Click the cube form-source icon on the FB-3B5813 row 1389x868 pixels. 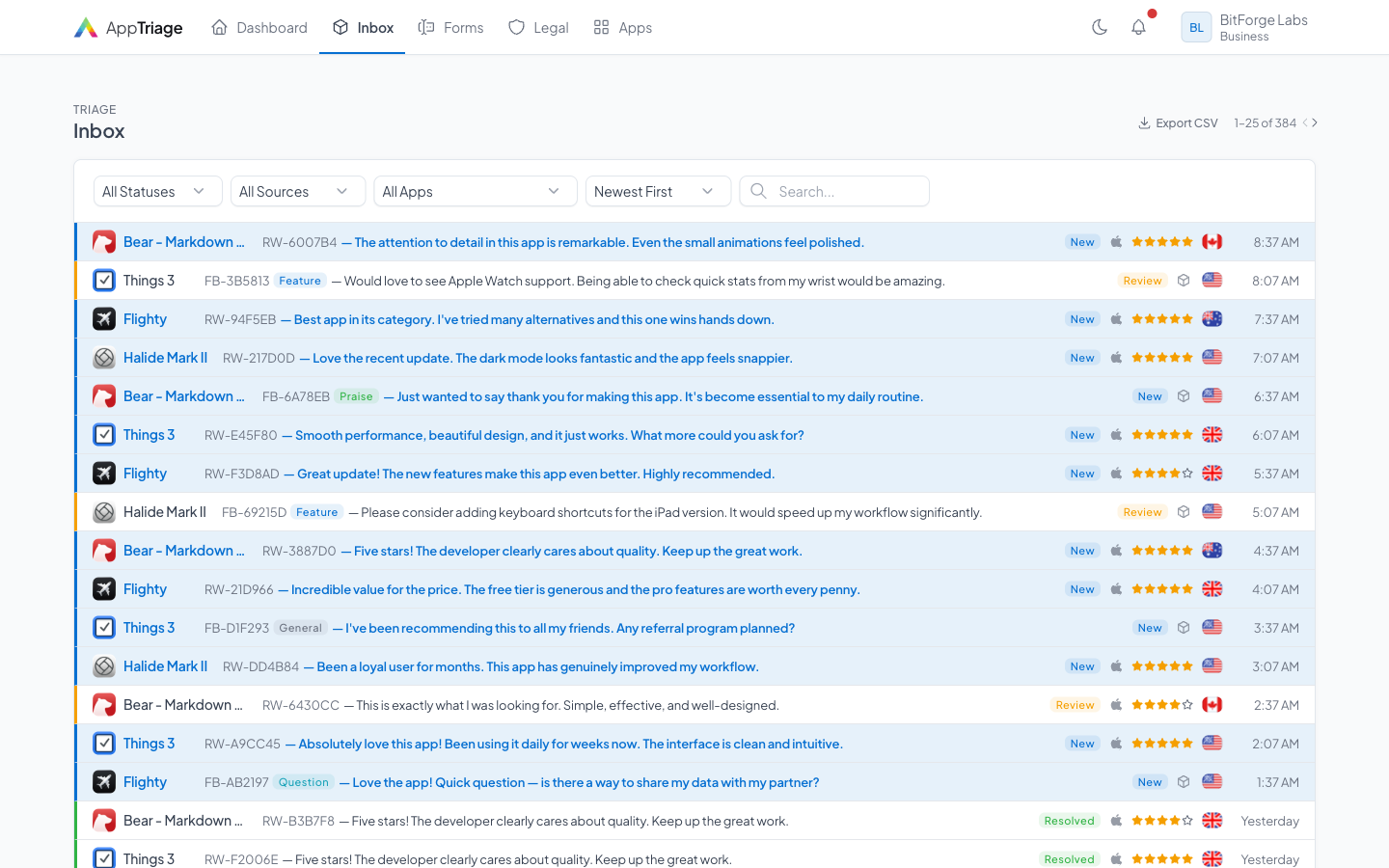click(x=1184, y=280)
